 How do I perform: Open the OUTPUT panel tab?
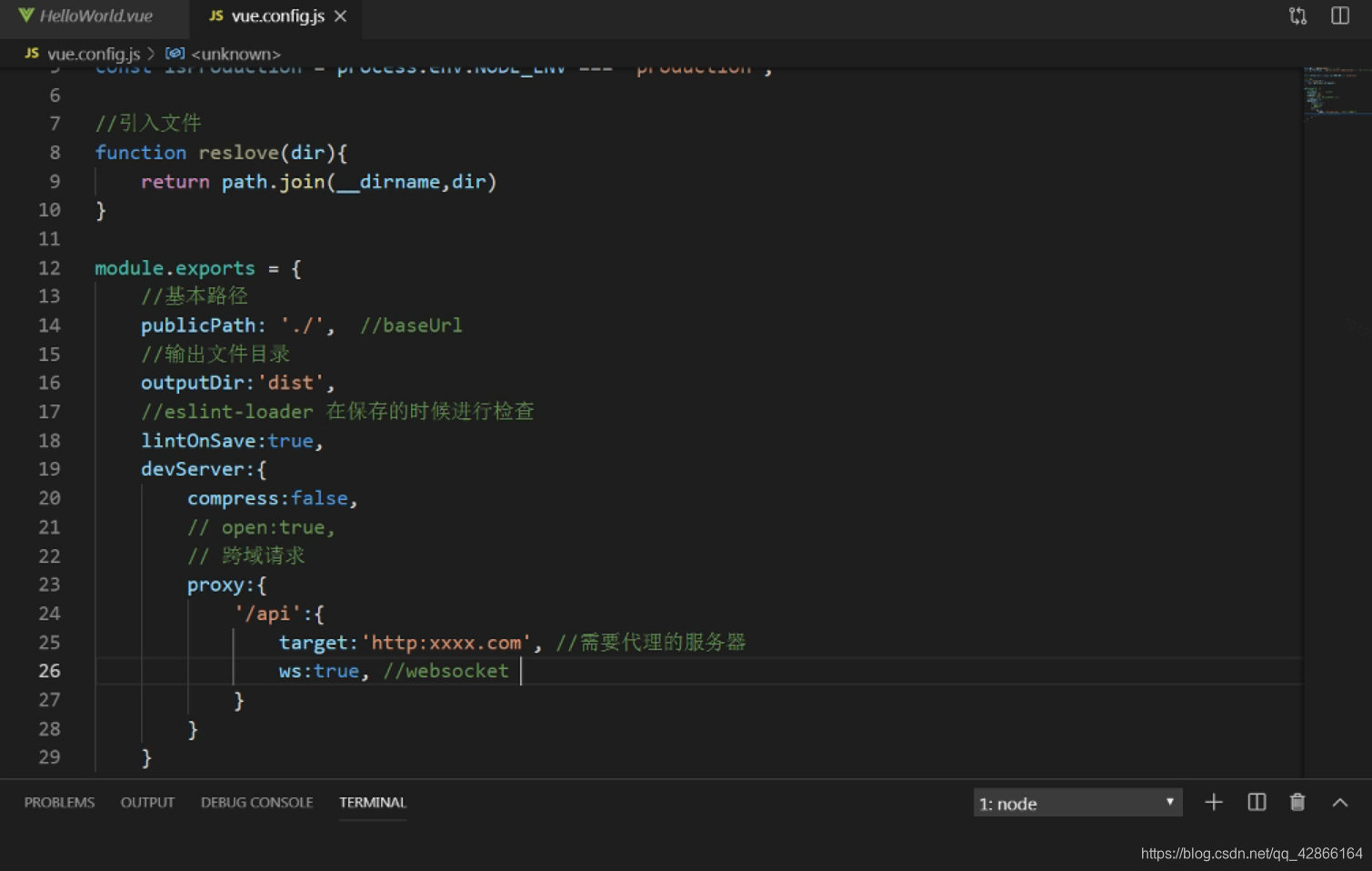coord(147,802)
